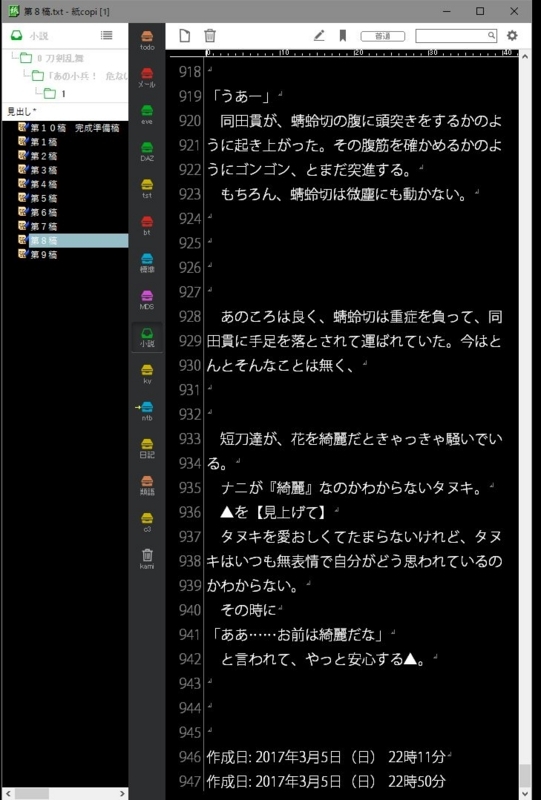541x800 pixels.
Task: Click text ▲を【見上げて】 on line 936
Action: (x=274, y=512)
